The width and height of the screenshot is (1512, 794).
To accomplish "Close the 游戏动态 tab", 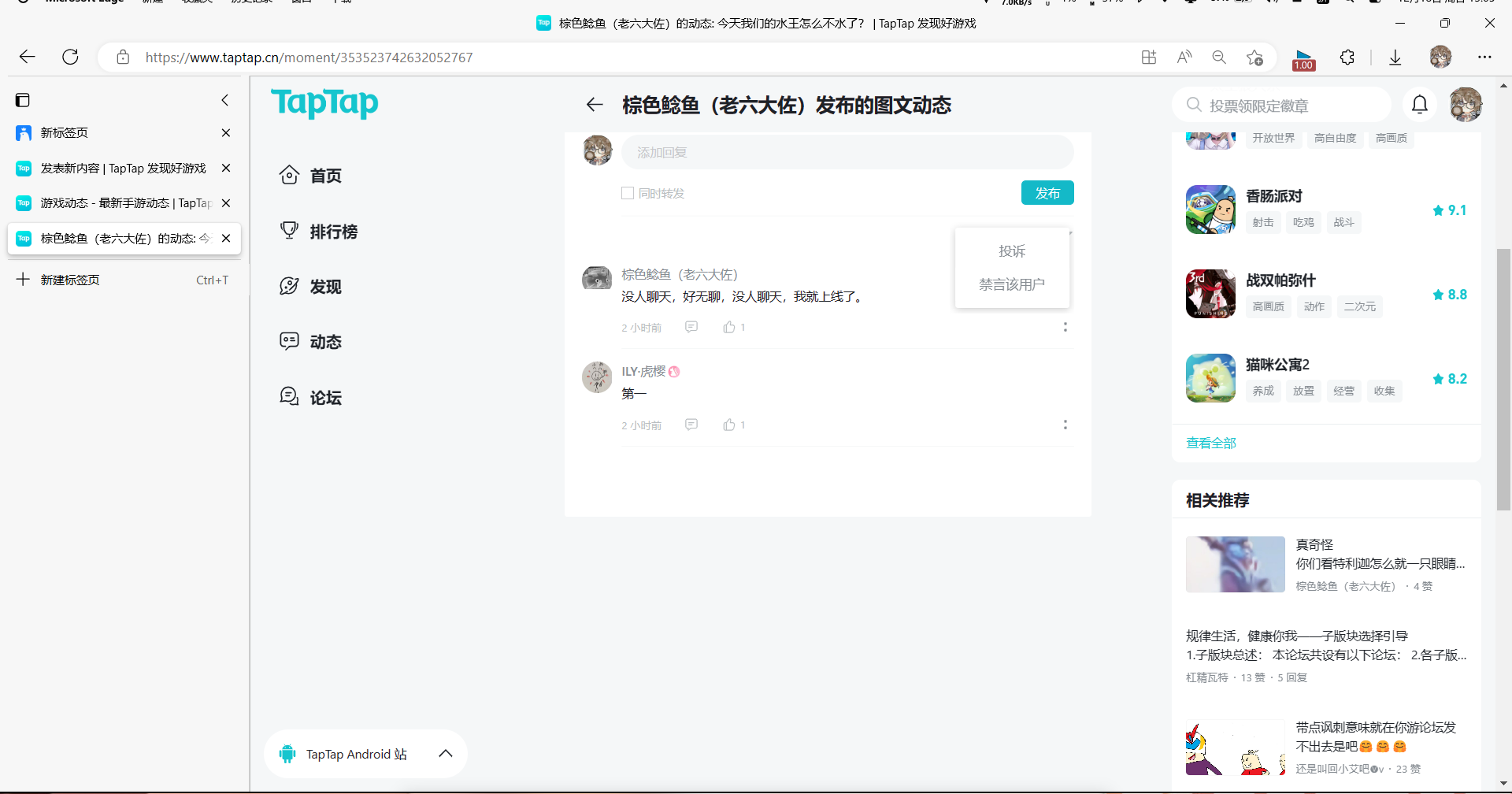I will tap(226, 202).
